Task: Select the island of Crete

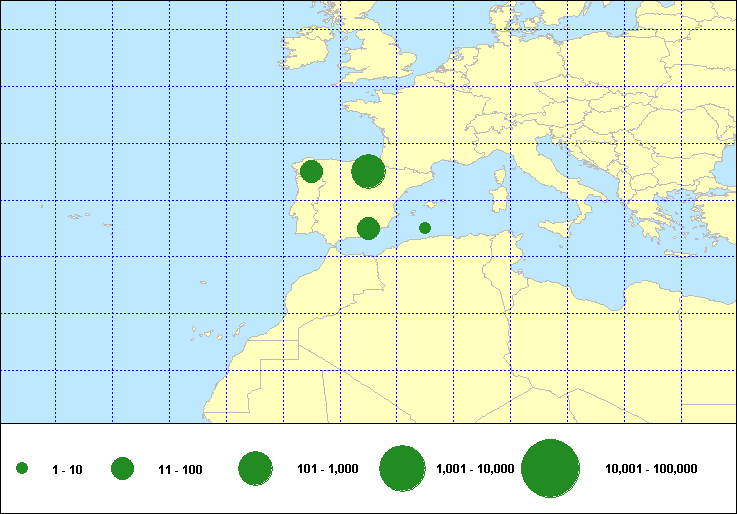Action: (x=681, y=254)
